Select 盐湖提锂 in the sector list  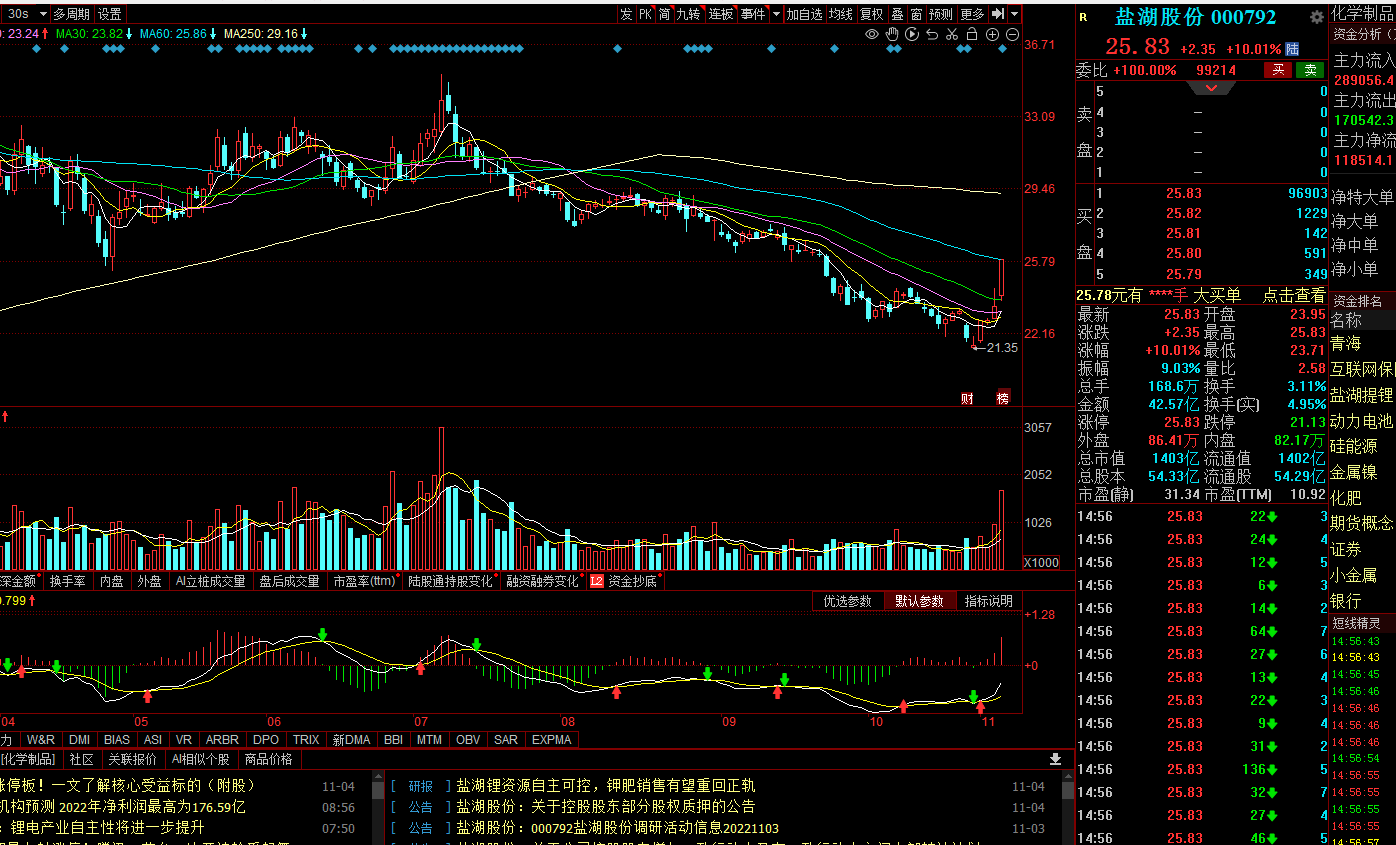[x=1361, y=395]
